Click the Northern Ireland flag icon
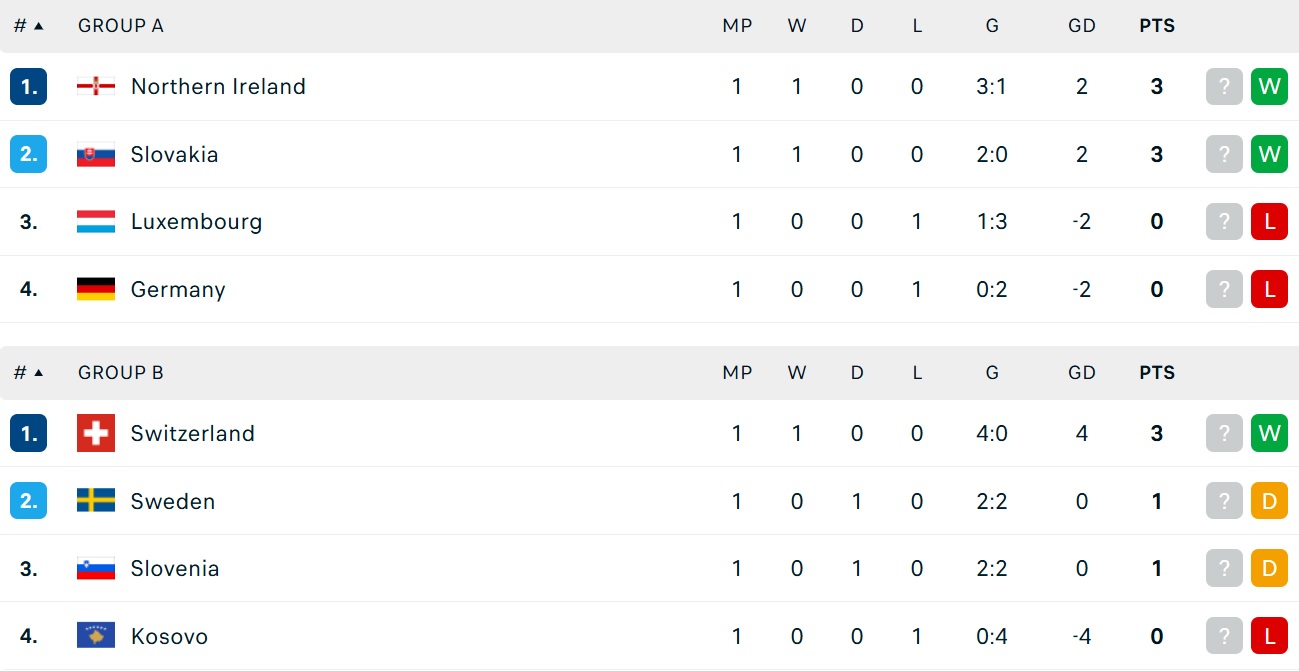This screenshot has height=671, width=1299. click(96, 87)
